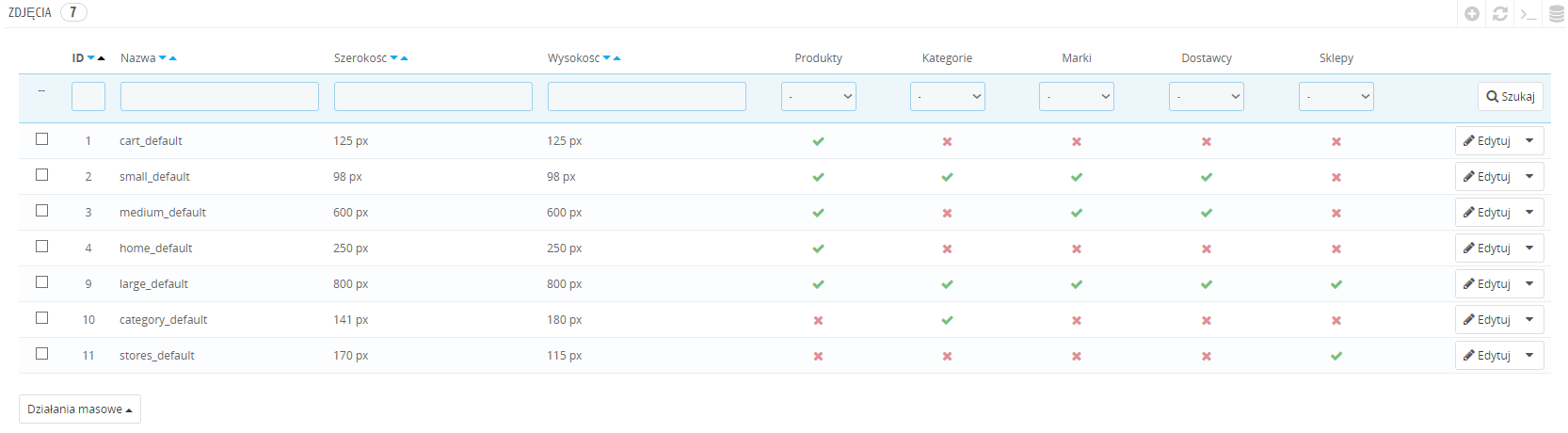Select the cart_default row checkbox
This screenshot has height=433, width=1568.
(41, 139)
